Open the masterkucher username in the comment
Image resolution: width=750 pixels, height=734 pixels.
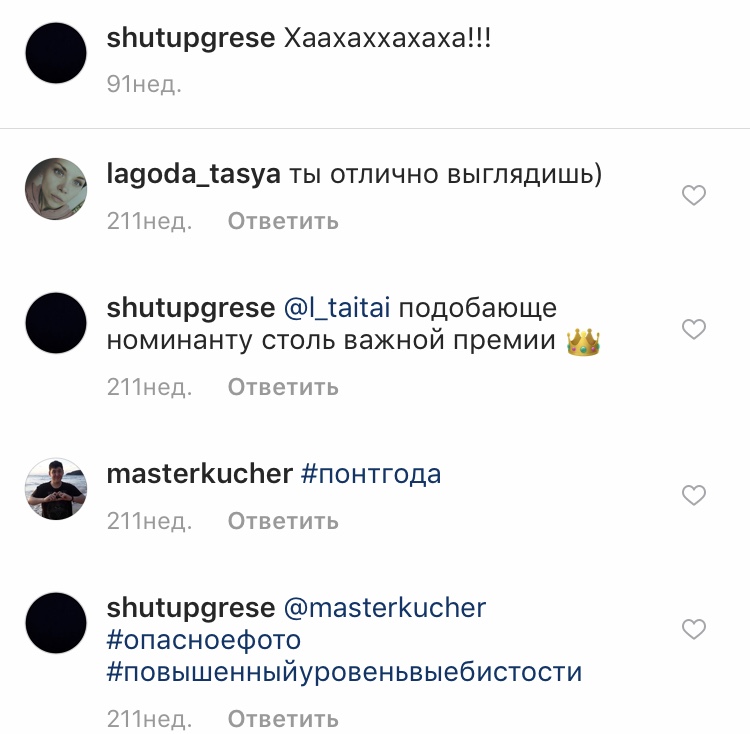(199, 474)
